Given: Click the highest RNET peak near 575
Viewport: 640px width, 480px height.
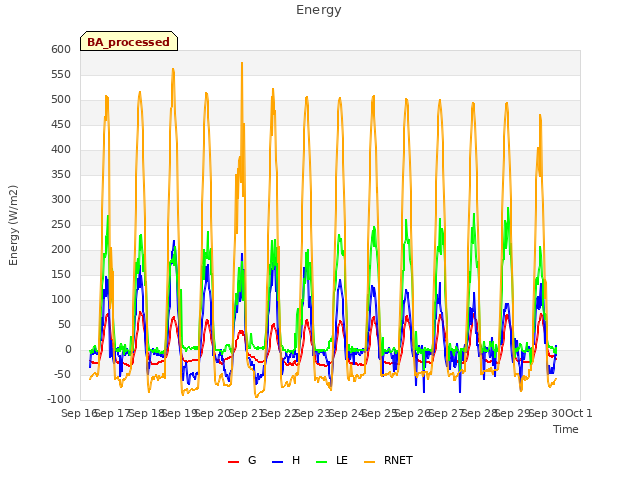Looking at the screenshot, I should click(x=242, y=63).
